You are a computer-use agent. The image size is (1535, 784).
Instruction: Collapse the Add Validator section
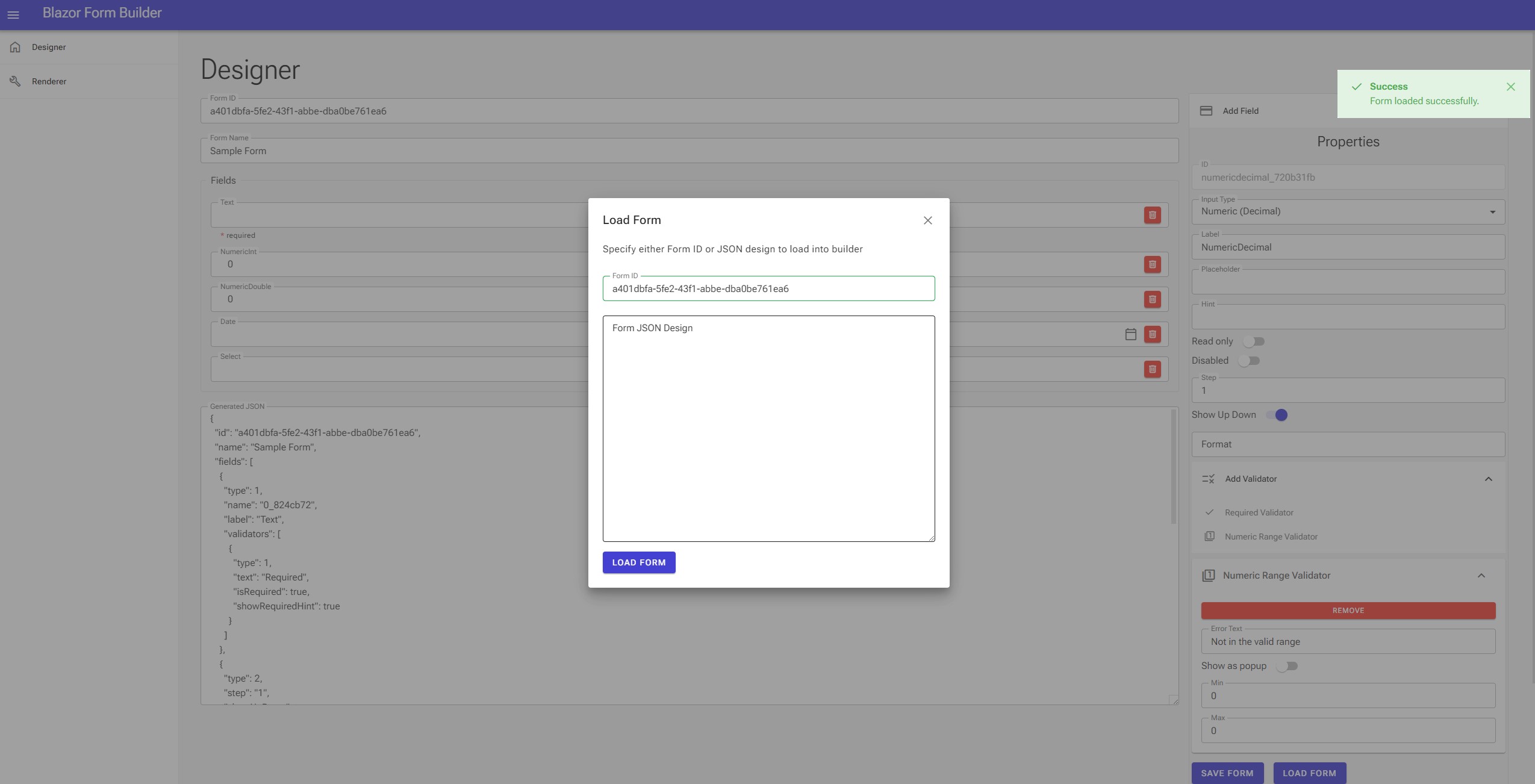pos(1488,479)
